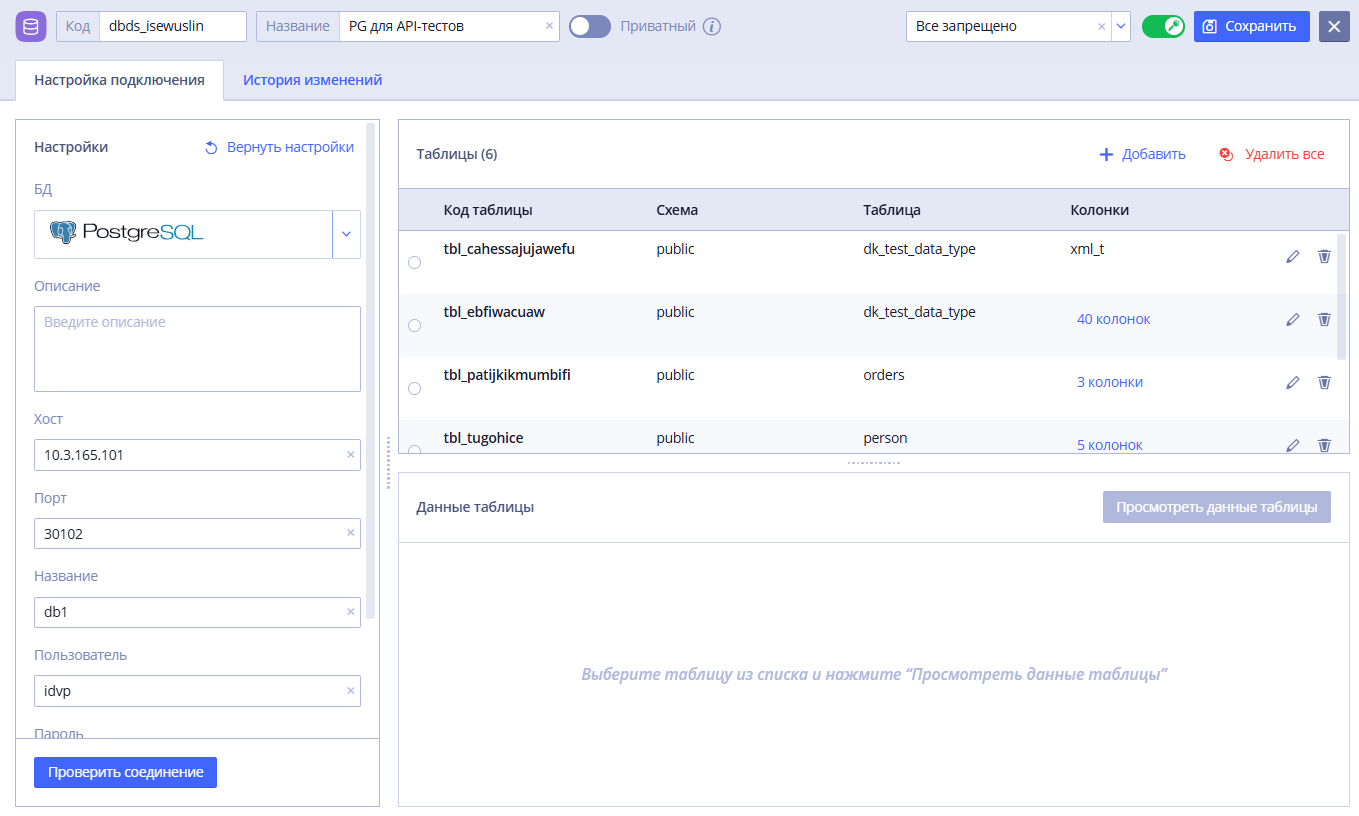
Task: Open the 5 колонок link
Action: 1110,445
